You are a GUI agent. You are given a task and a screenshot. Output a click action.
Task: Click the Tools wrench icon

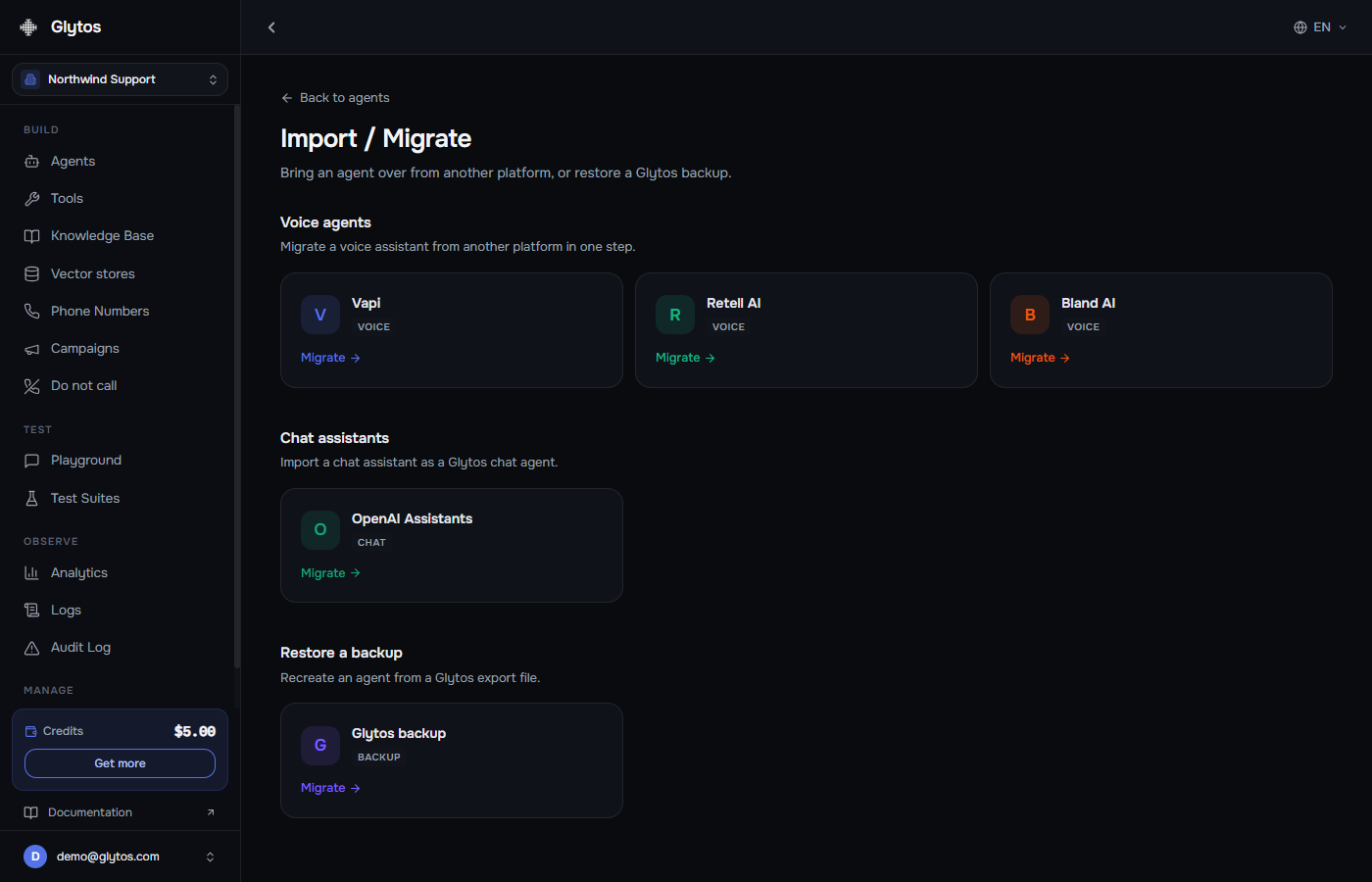pyautogui.click(x=31, y=199)
